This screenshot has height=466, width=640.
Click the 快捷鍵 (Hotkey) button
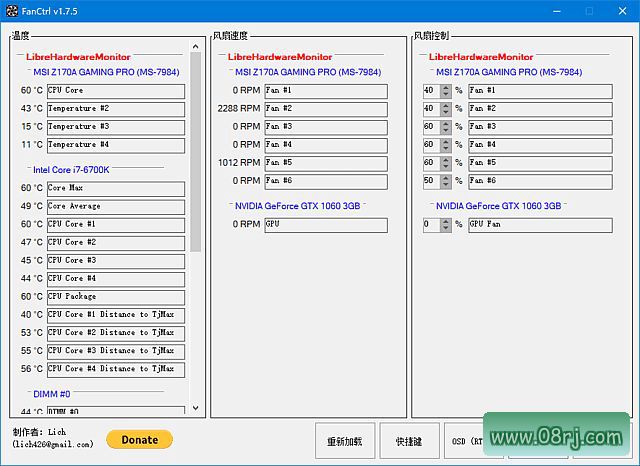408,440
